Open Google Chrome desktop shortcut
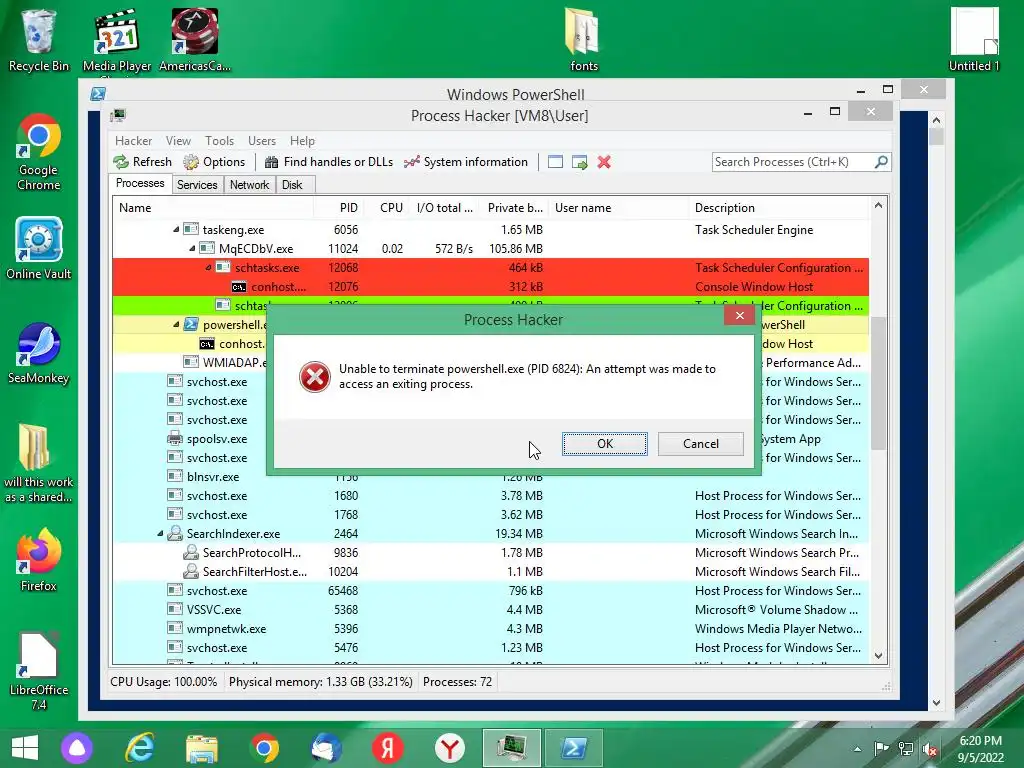The height and width of the screenshot is (768, 1024). [x=39, y=152]
